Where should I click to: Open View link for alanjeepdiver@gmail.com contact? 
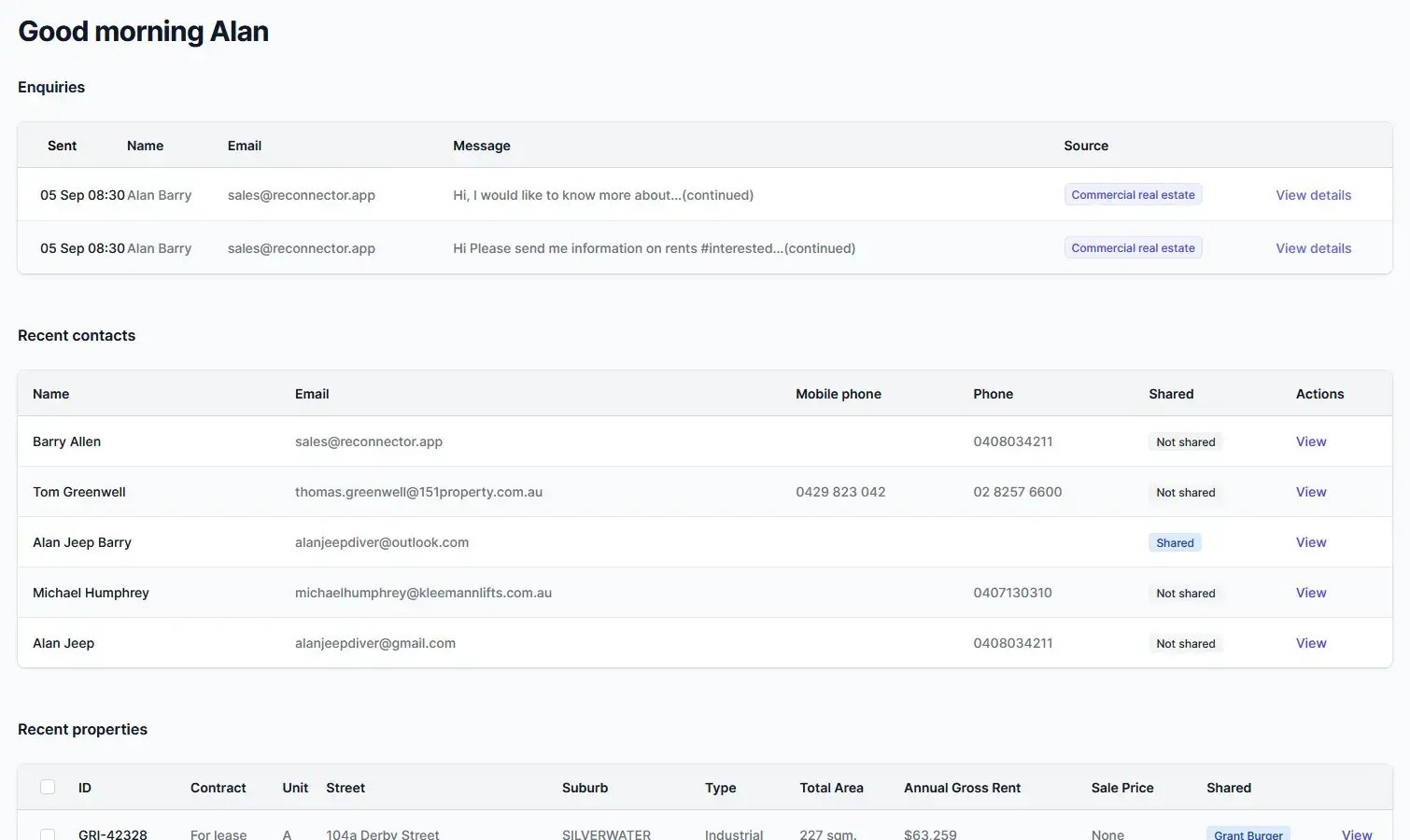coord(1310,643)
